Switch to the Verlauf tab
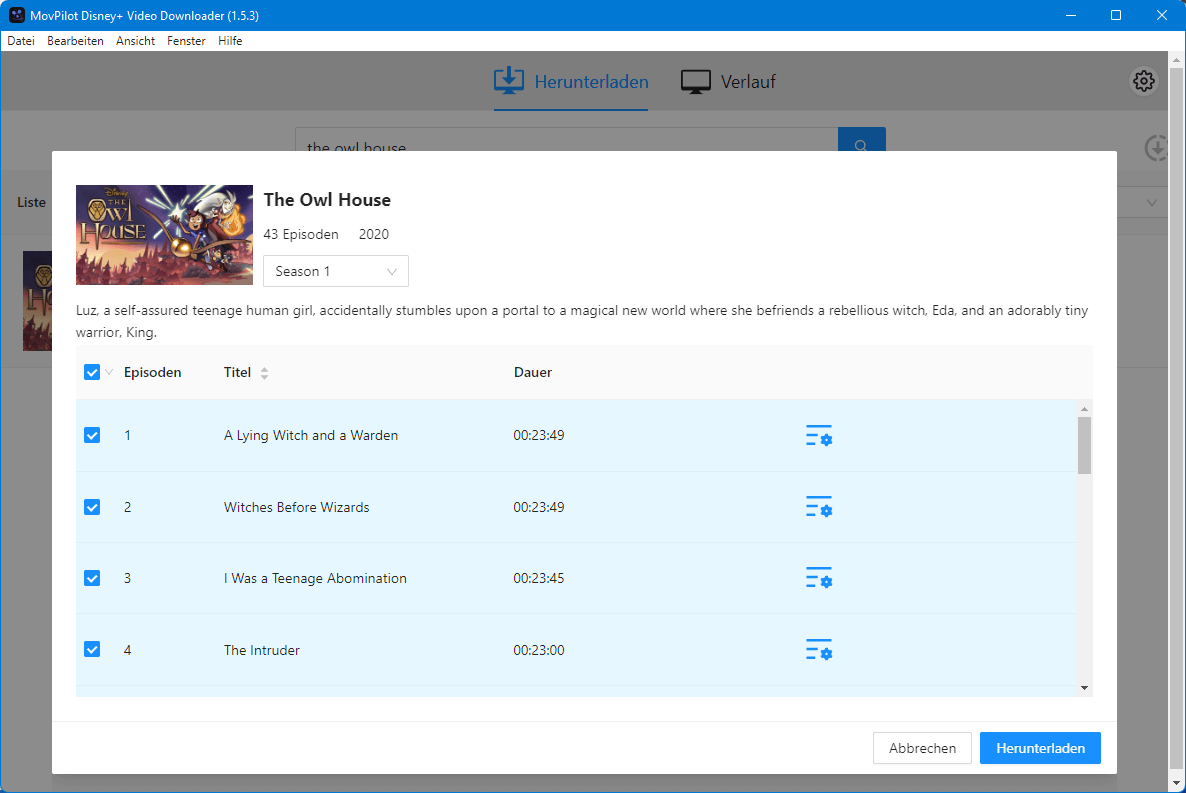 click(728, 81)
